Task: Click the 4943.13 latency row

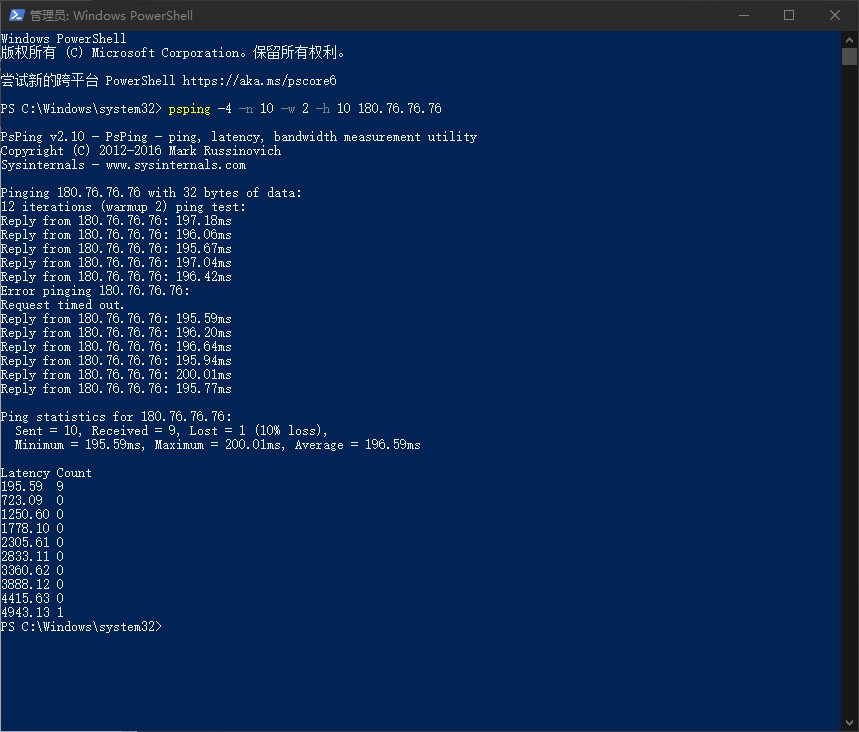Action: (32, 612)
